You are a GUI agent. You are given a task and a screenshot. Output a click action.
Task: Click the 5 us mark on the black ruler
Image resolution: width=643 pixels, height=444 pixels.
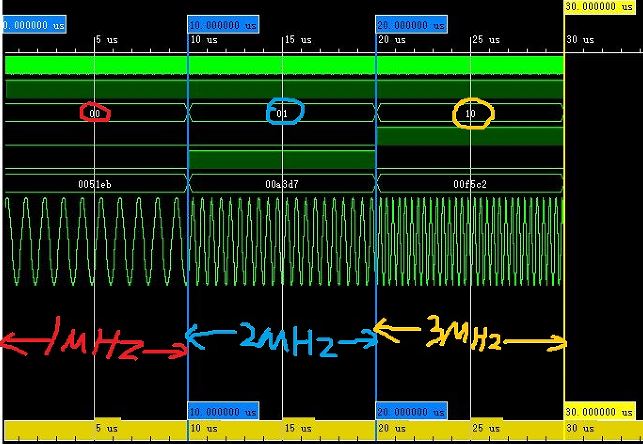107,40
